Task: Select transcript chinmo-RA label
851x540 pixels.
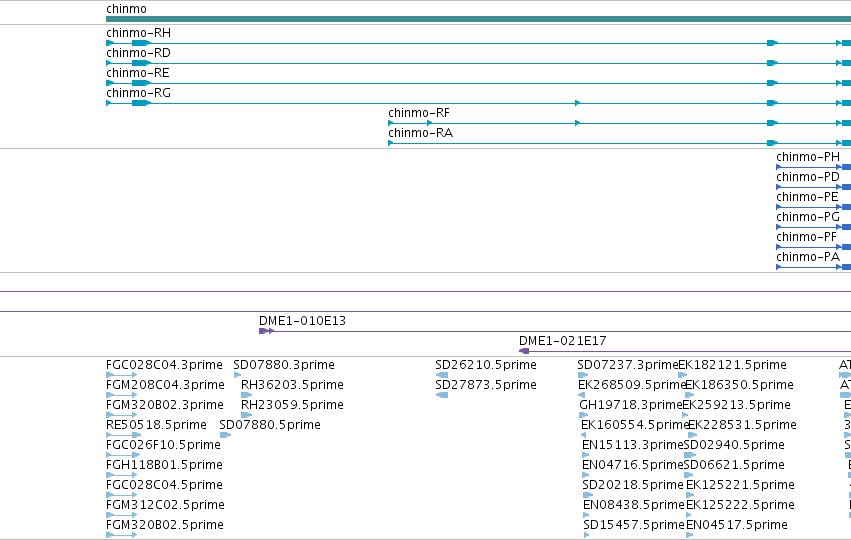Action: coord(421,134)
